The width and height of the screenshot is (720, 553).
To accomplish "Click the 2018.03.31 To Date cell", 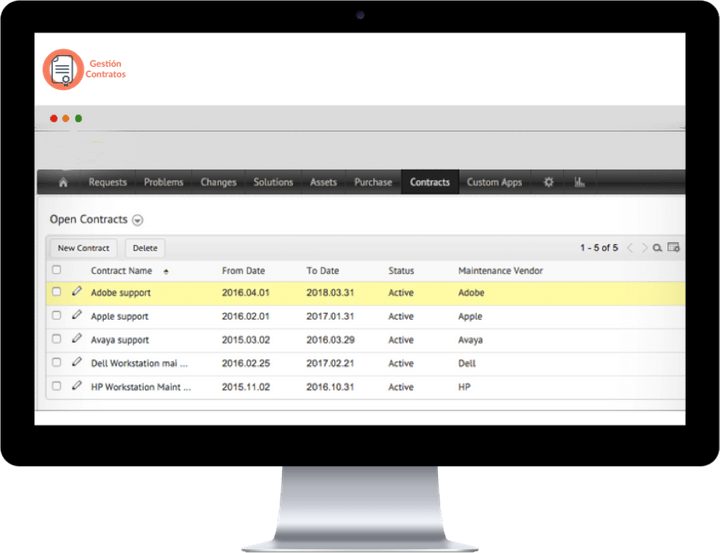I will click(330, 293).
